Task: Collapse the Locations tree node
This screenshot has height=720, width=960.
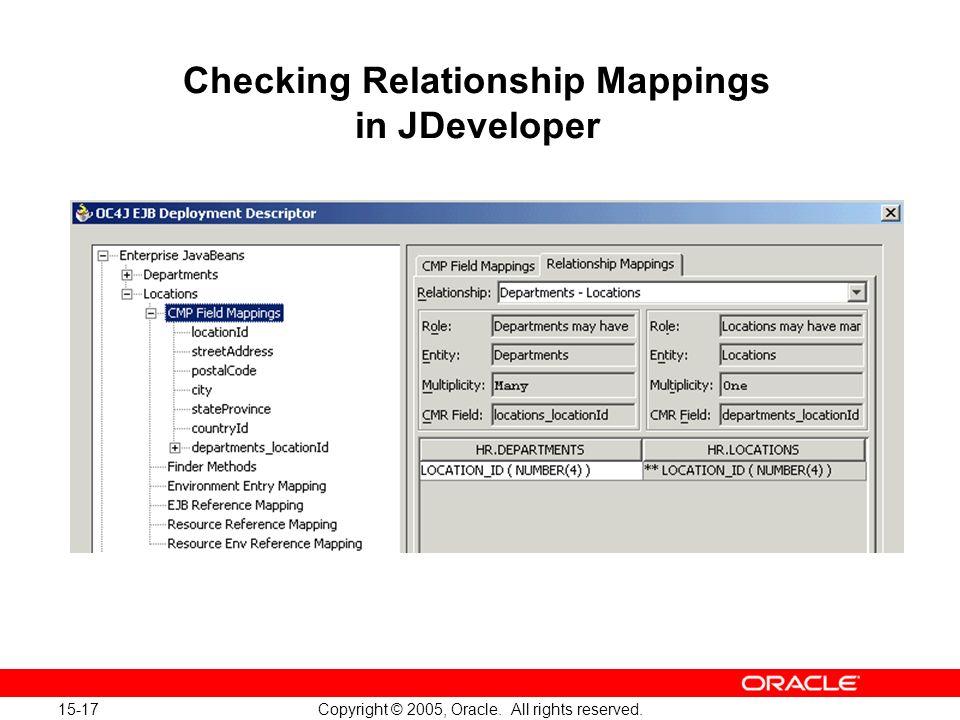Action: tap(127, 294)
